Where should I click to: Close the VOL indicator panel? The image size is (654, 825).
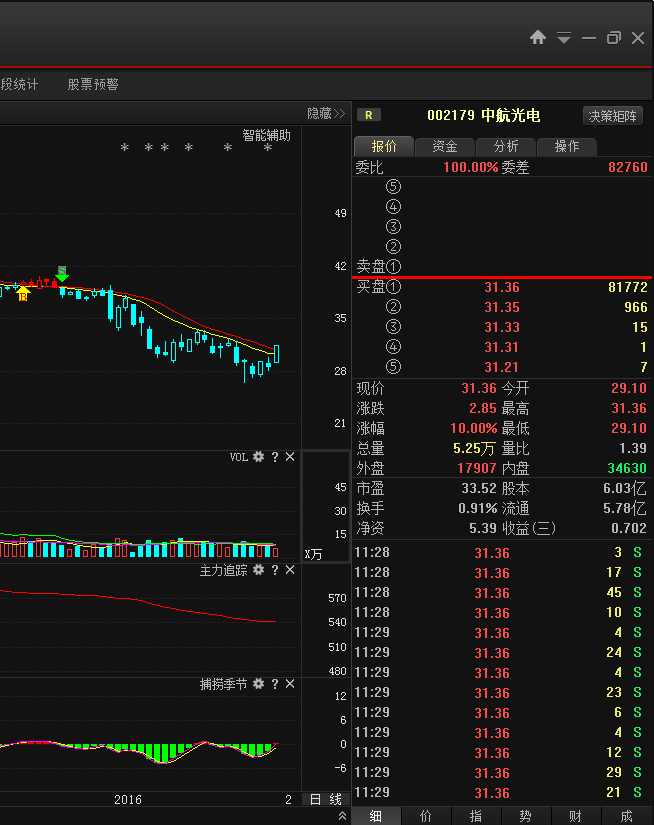pyautogui.click(x=290, y=457)
